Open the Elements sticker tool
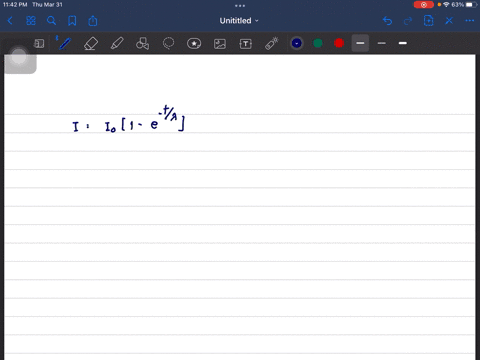This screenshot has width=480, height=360. (x=194, y=43)
